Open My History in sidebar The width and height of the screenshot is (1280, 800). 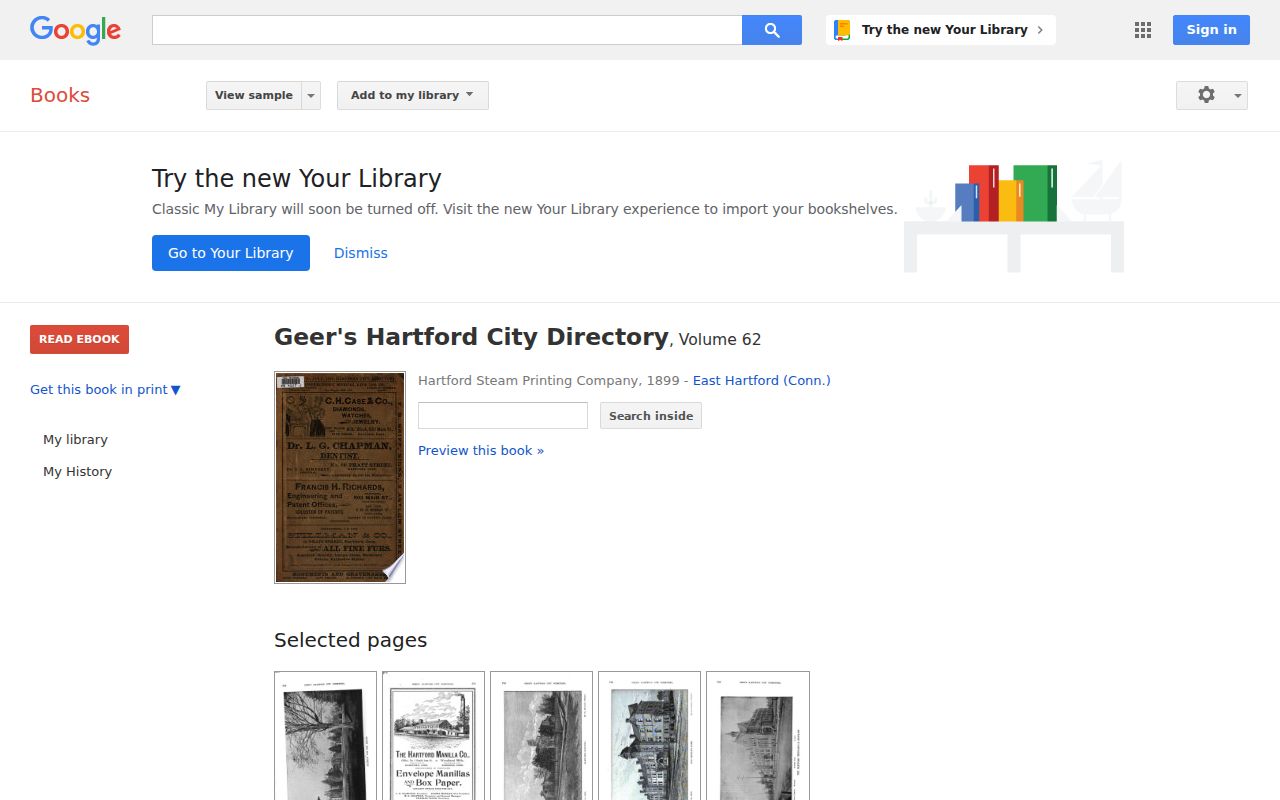[x=77, y=472]
